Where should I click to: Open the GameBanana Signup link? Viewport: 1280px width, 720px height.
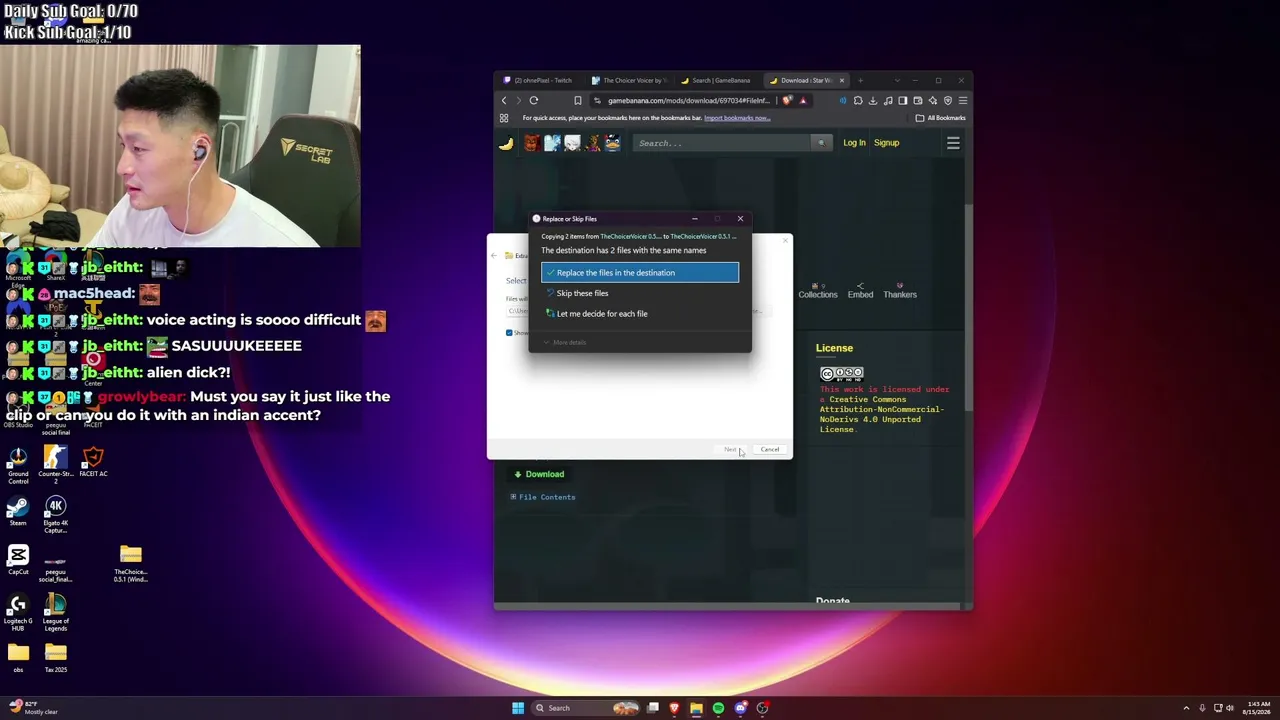[887, 143]
